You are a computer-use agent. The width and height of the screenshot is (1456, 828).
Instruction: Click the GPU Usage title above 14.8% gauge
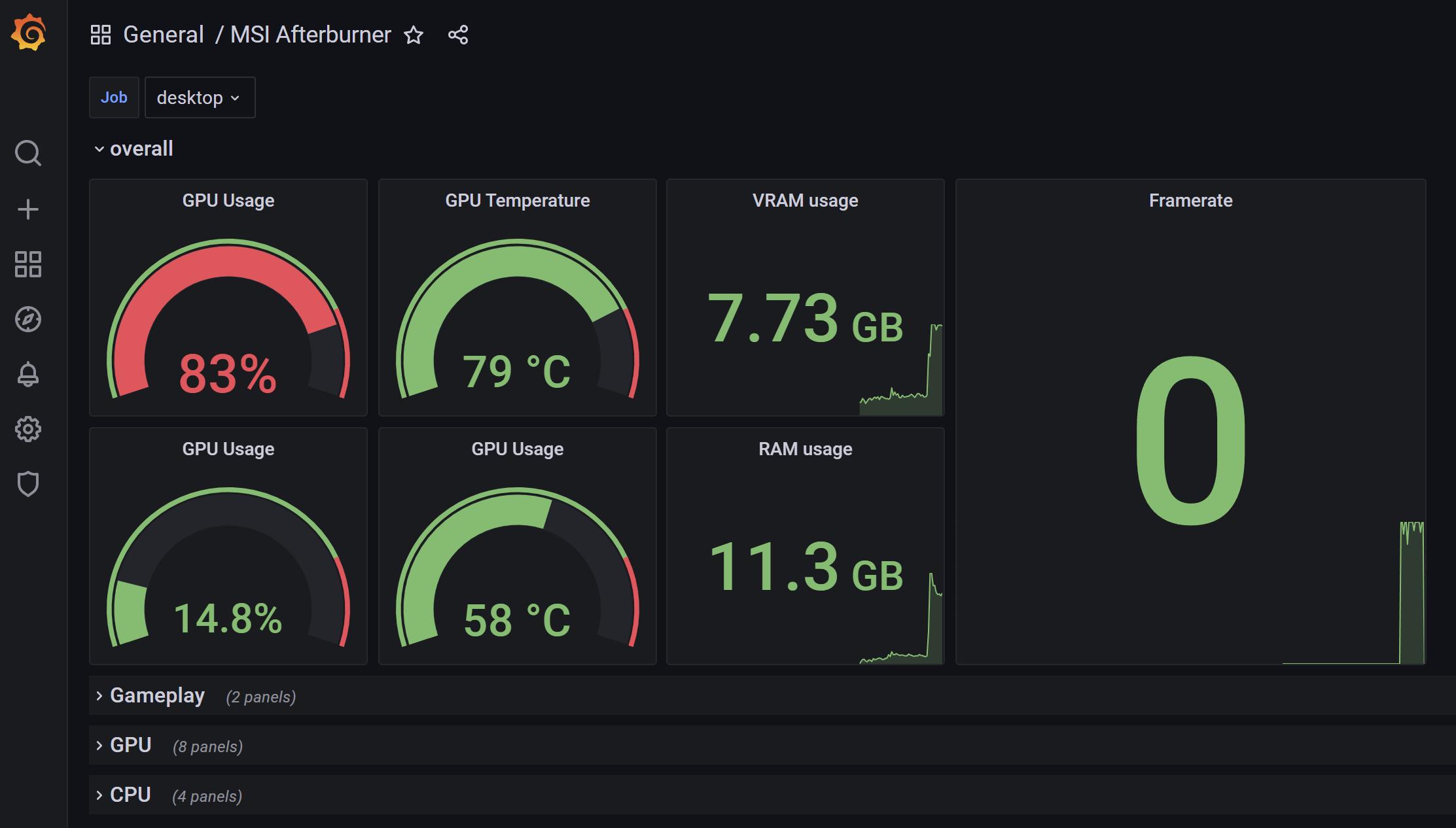click(228, 449)
